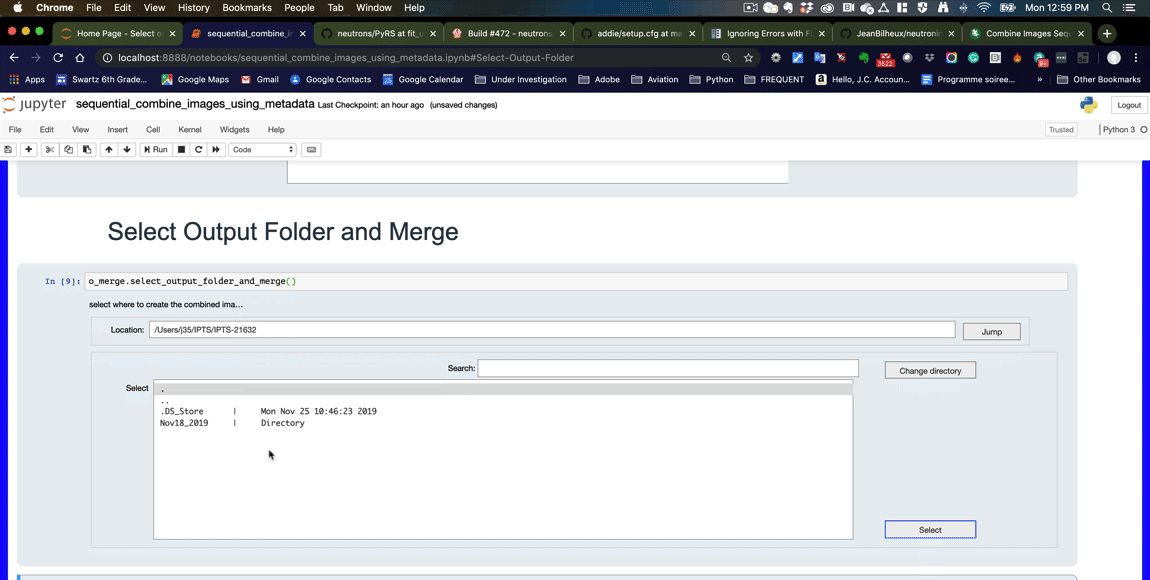Copy the current cell
Image resolution: width=1150 pixels, height=580 pixels.
[x=68, y=149]
